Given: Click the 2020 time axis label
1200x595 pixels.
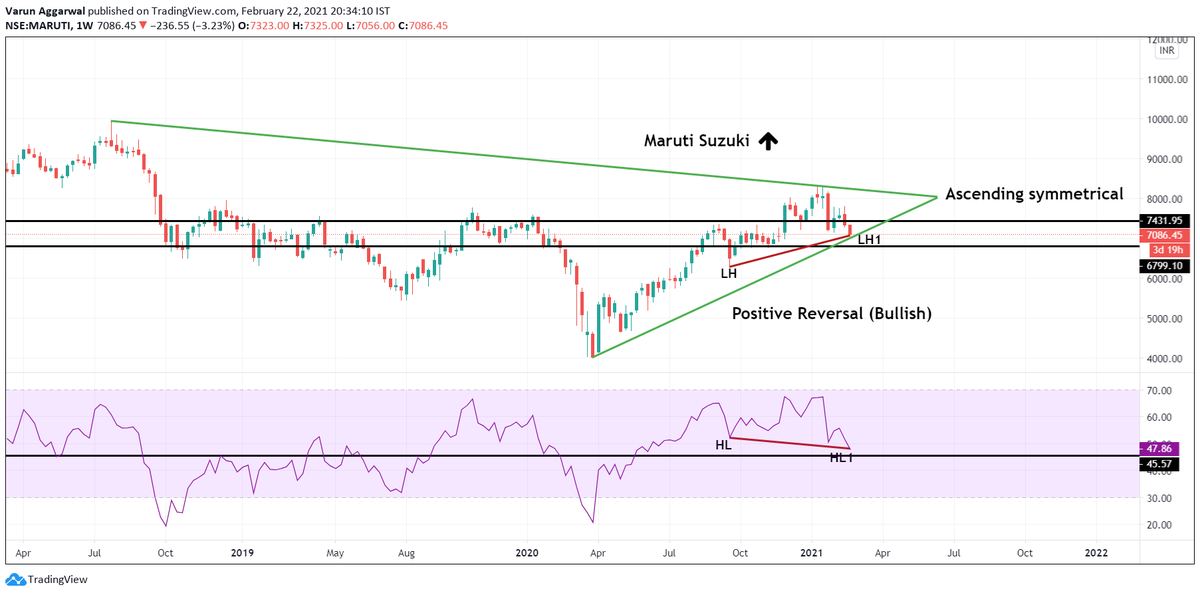Looking at the screenshot, I should (x=527, y=552).
